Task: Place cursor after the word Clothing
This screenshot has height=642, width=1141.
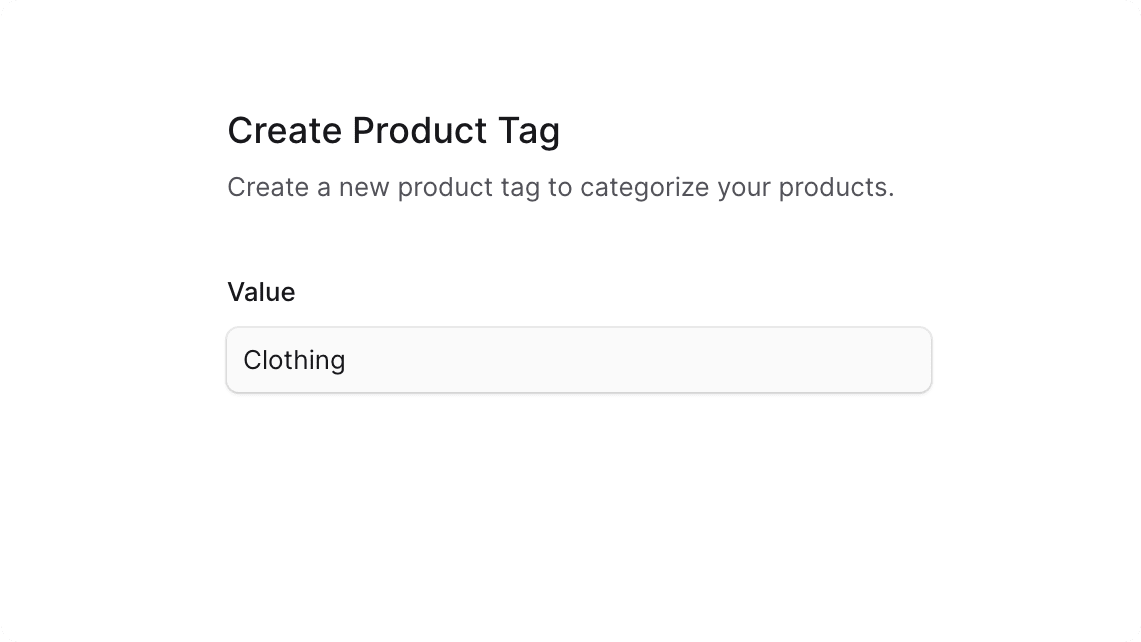Action: [x=348, y=360]
